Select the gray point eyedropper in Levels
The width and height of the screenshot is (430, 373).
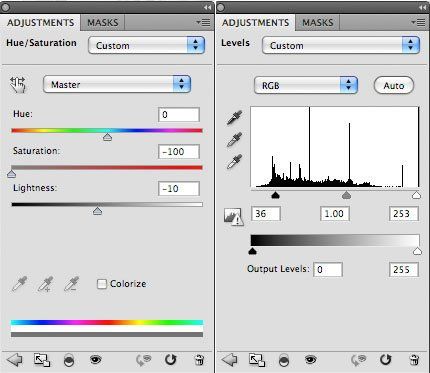tap(235, 139)
